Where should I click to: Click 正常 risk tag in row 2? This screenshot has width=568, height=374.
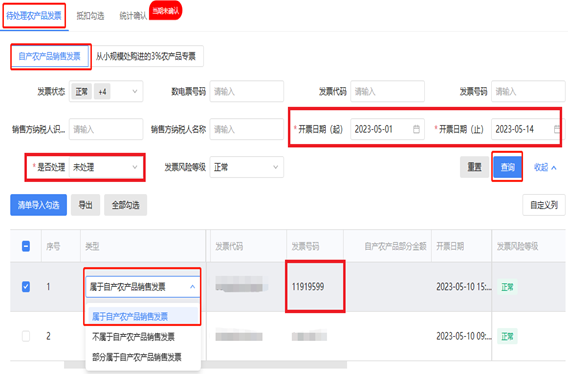coord(507,336)
